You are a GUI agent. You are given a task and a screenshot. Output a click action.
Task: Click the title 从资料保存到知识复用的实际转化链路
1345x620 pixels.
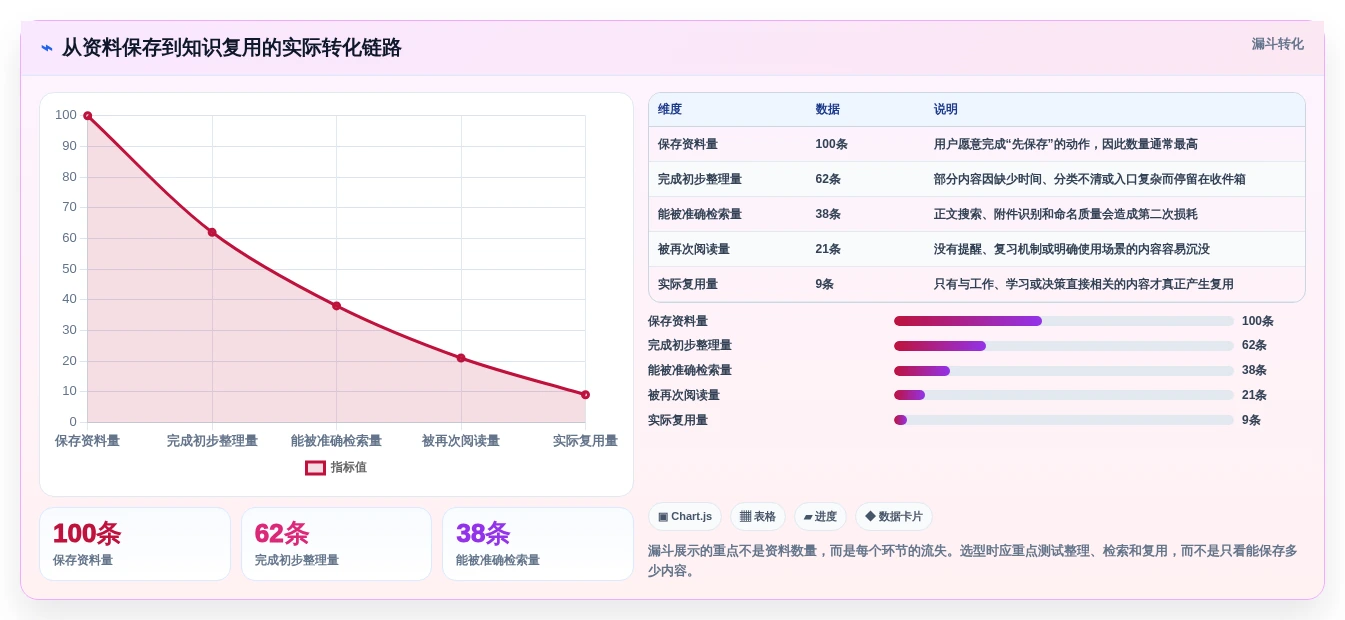click(232, 48)
